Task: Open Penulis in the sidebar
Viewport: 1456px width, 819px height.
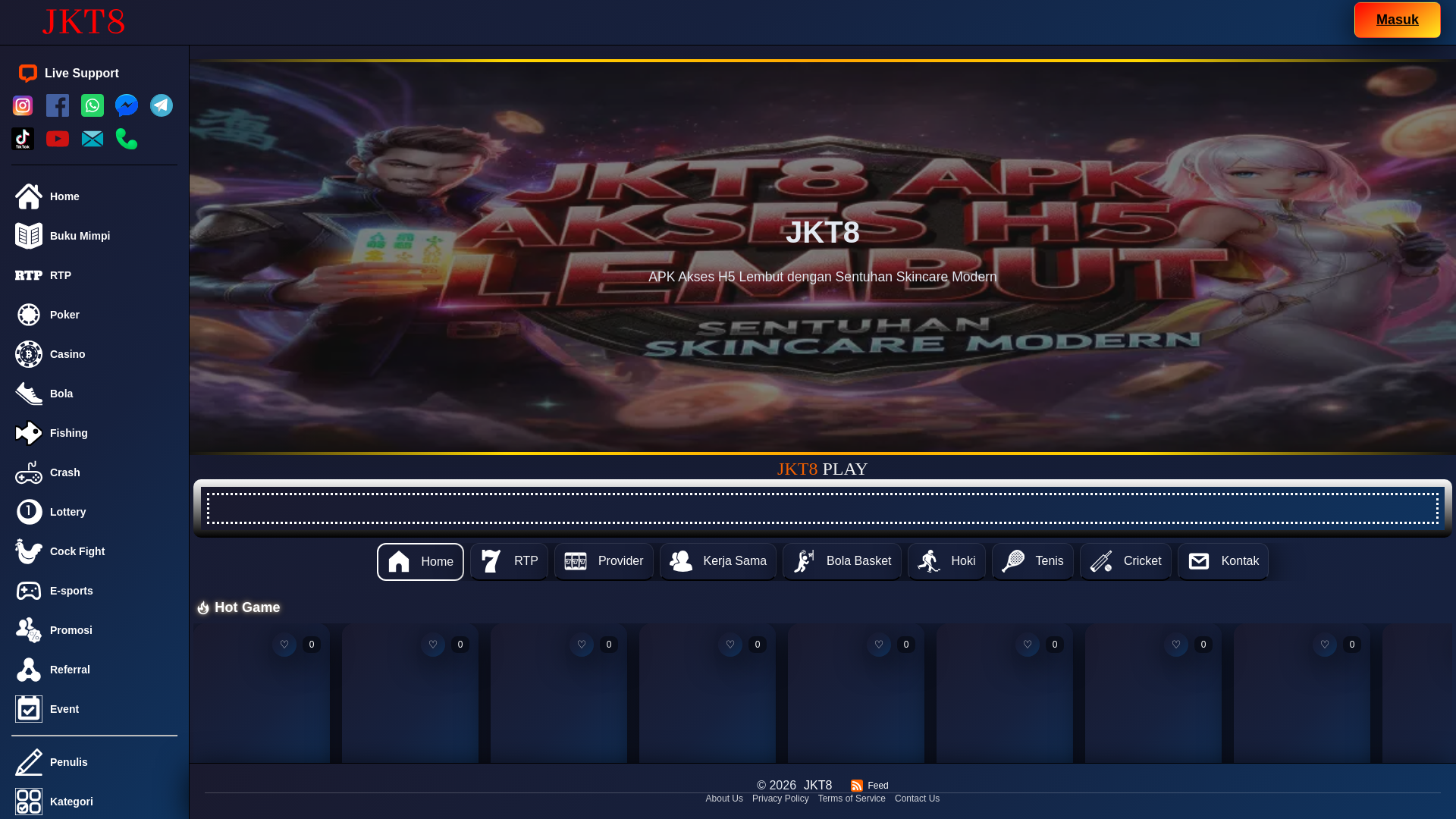Action: pos(94,762)
